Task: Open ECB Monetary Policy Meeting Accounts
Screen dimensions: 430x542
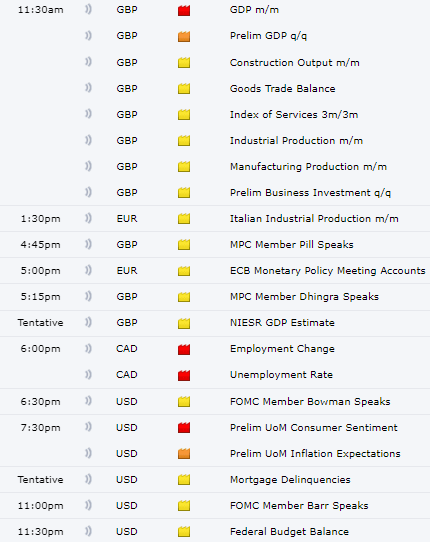Action: [x=328, y=271]
